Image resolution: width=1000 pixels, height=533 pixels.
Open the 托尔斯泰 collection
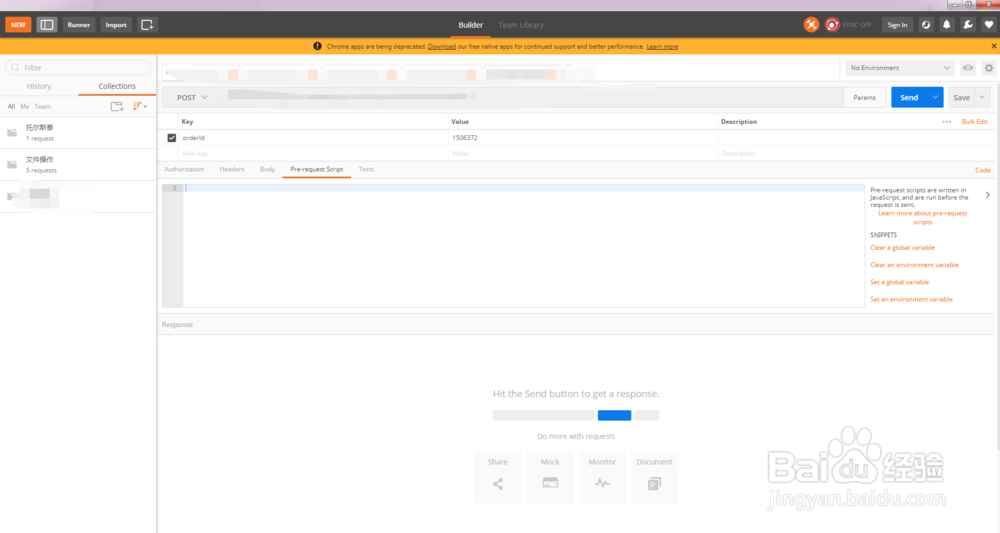tap(78, 133)
